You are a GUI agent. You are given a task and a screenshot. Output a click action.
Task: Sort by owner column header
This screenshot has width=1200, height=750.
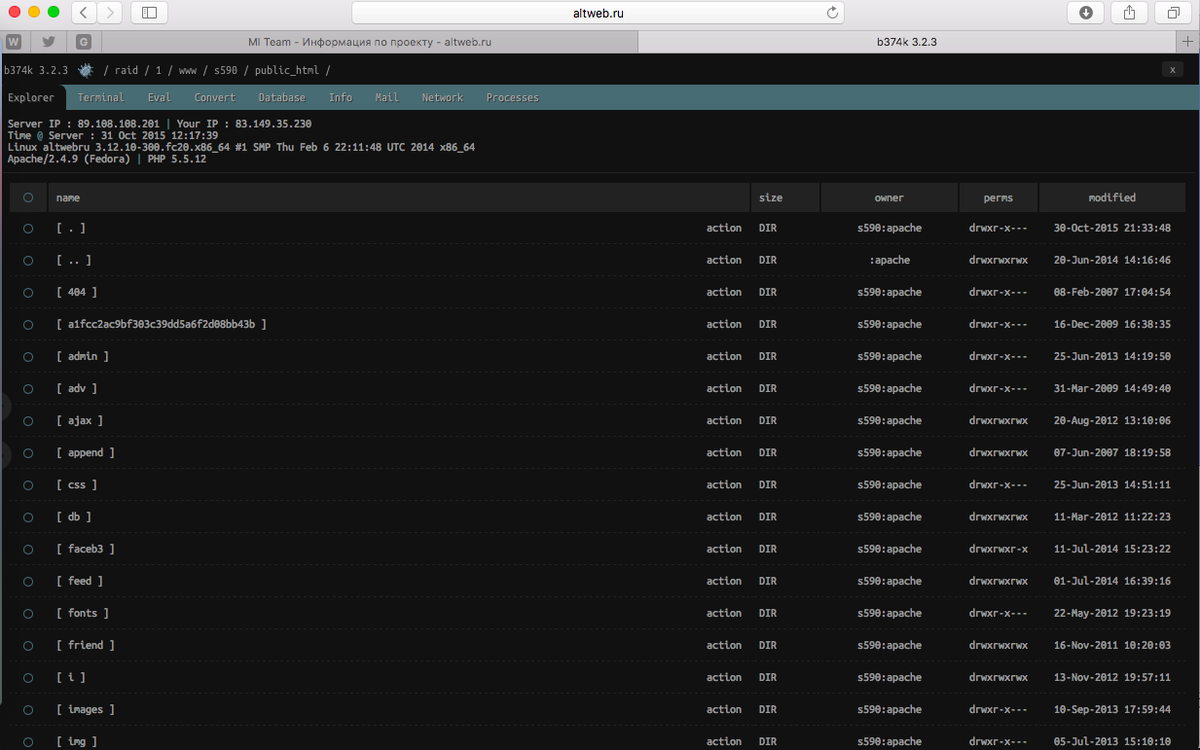coord(889,198)
